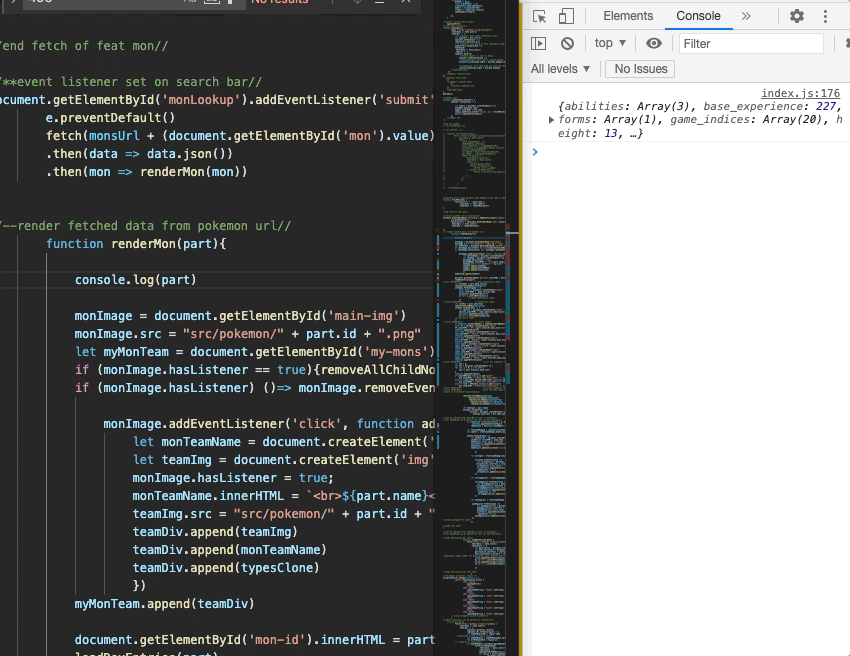Screen dimensions: 850x656
Task: Show more DevTools tabs via double chevron
Action: pos(746,16)
